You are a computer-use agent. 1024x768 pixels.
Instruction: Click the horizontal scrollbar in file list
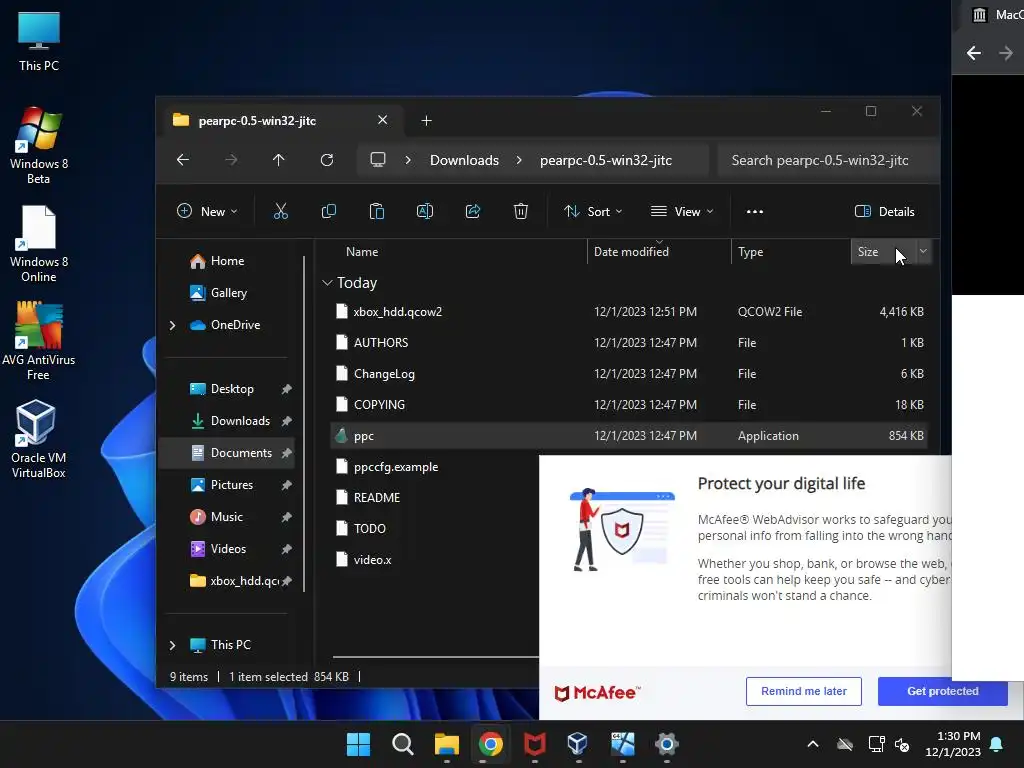(436, 656)
